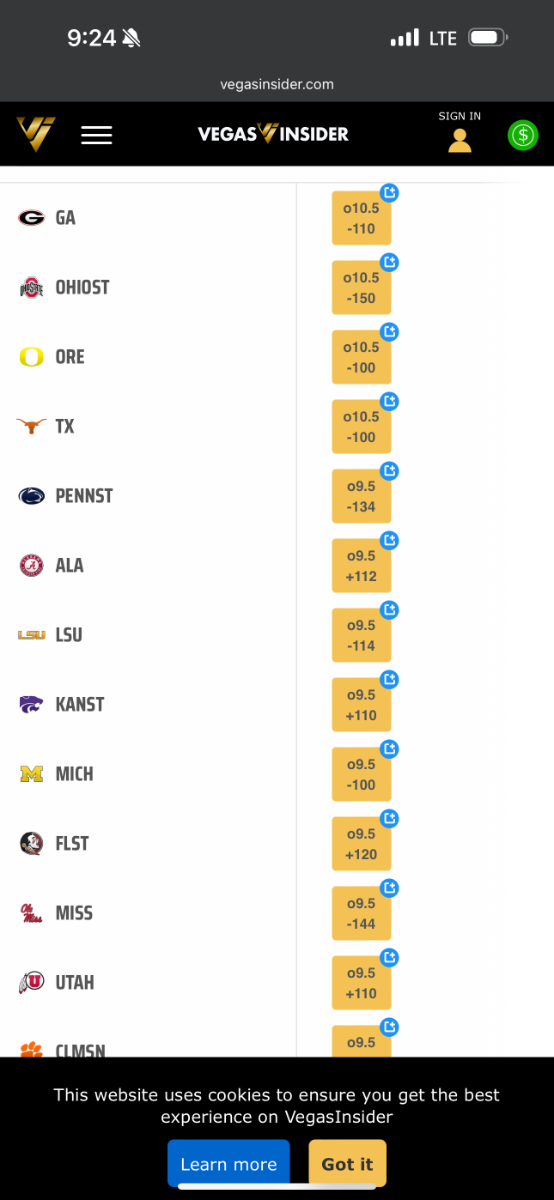554x1200 pixels.
Task: Tap the Texas longhorn logo
Action: 31,426
